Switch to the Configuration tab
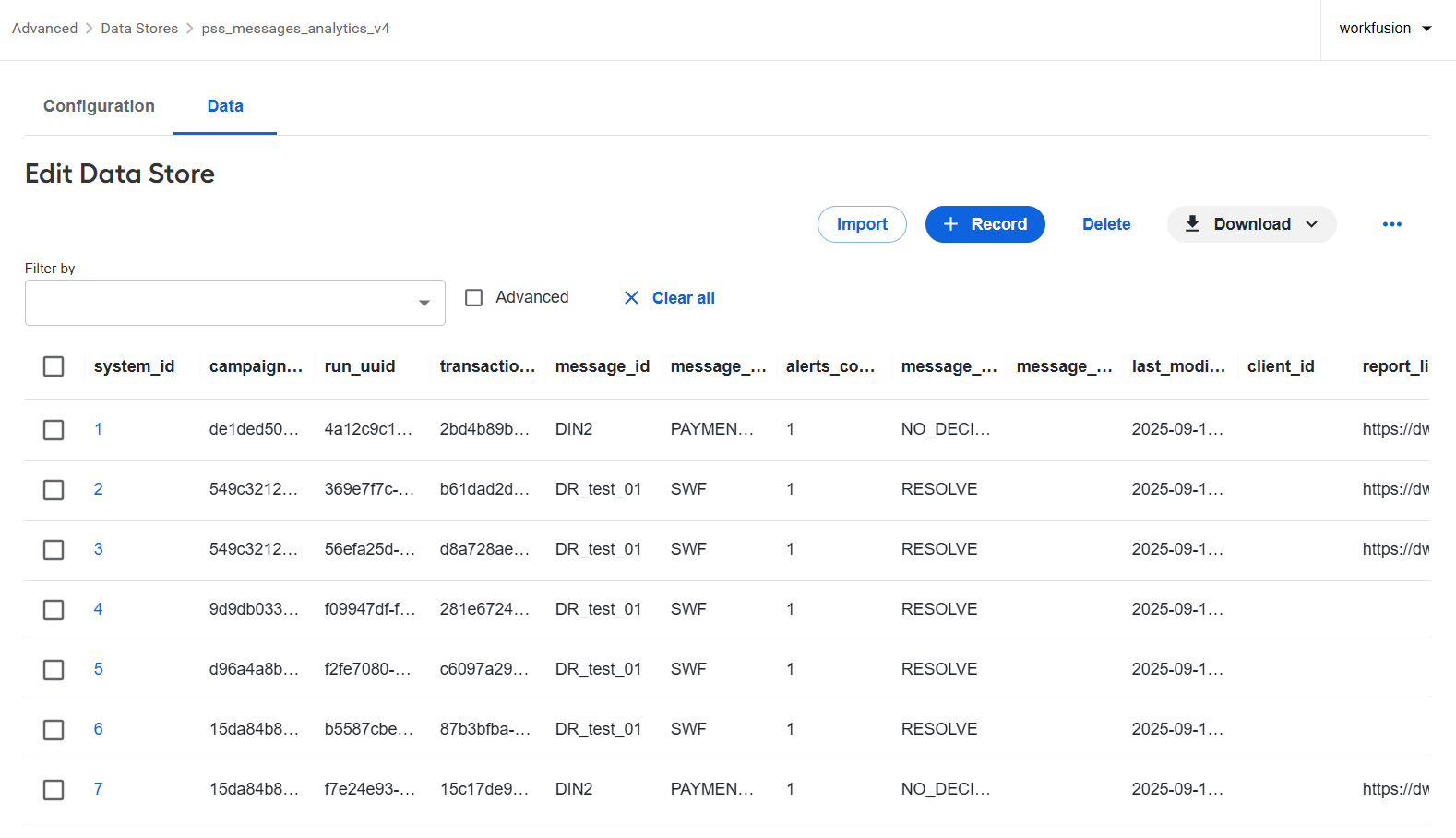The height and width of the screenshot is (838, 1456). [99, 106]
